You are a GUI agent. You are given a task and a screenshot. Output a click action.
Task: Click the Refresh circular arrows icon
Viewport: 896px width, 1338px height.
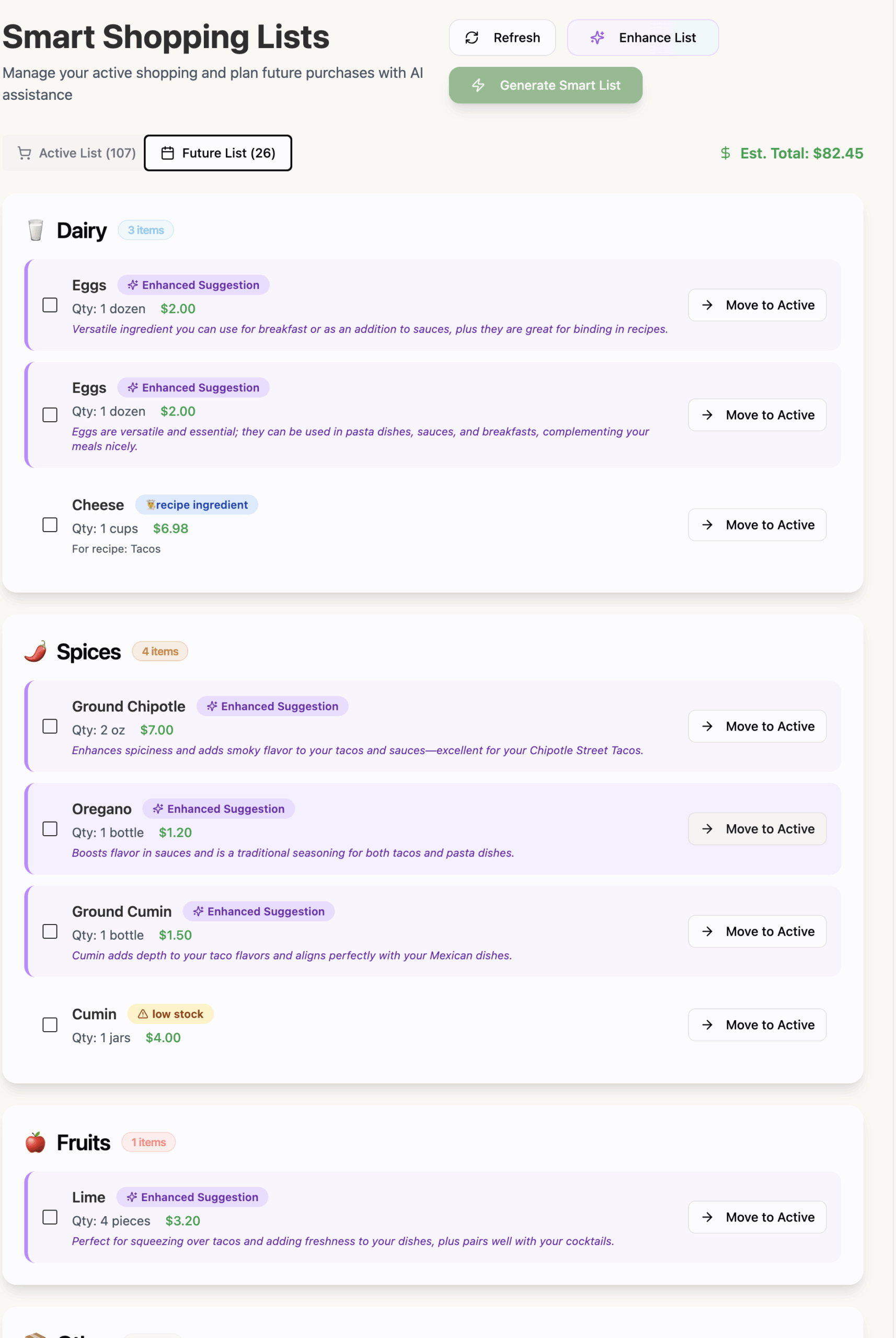pyautogui.click(x=472, y=38)
